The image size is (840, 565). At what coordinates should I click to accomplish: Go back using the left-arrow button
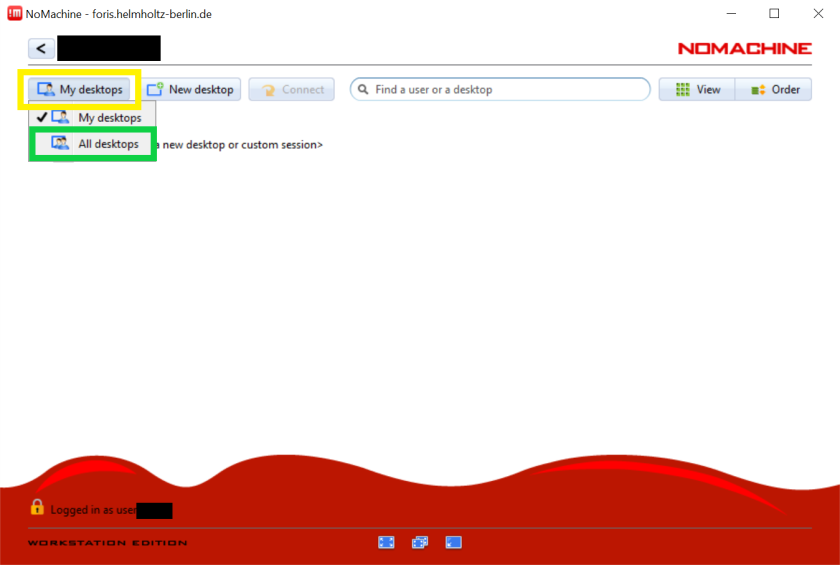click(41, 49)
